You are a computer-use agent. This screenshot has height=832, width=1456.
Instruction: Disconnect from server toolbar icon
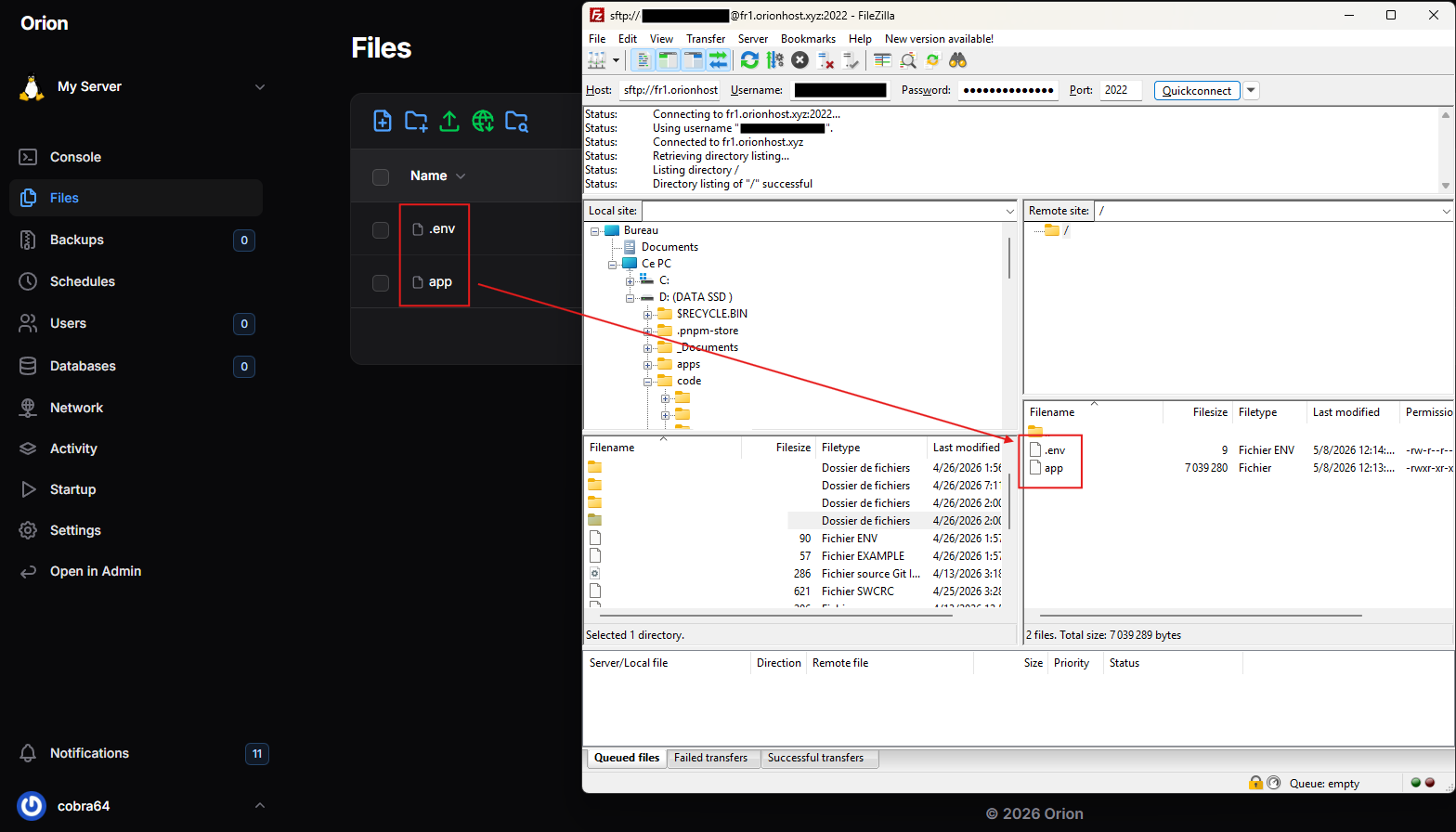825,60
